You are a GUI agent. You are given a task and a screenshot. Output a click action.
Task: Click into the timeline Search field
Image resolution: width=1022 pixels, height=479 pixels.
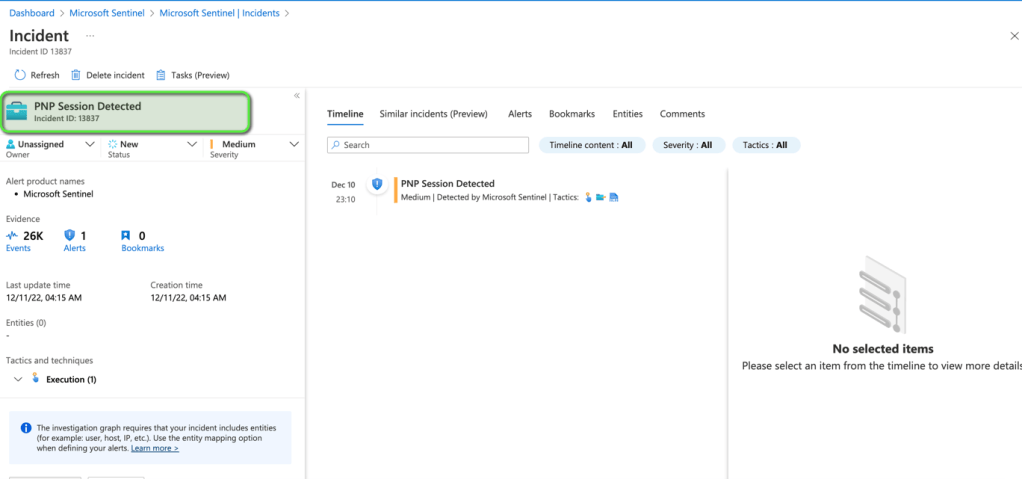[x=428, y=145]
